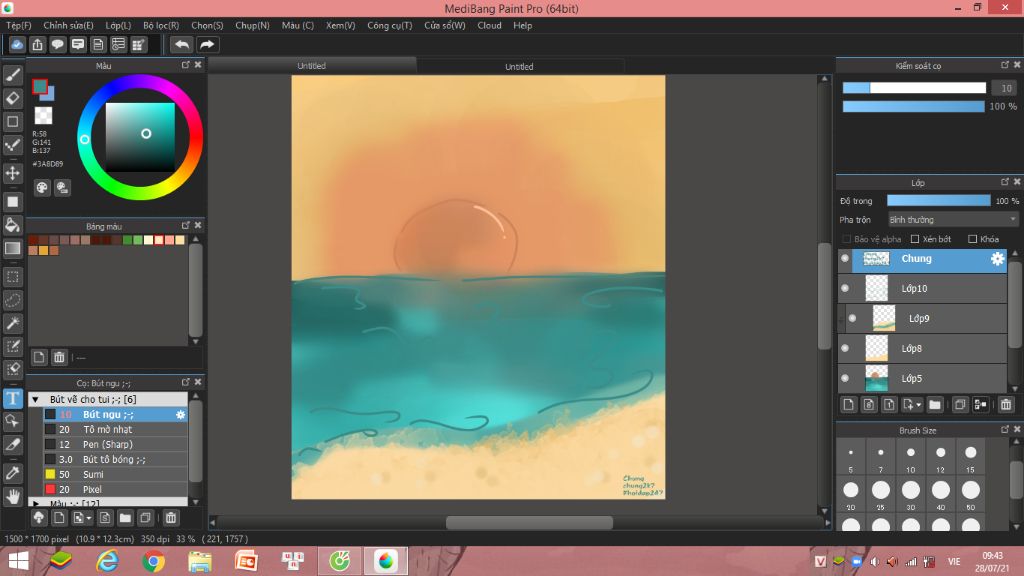Select the rectangular Select tool
The width and height of the screenshot is (1024, 576).
click(x=12, y=277)
